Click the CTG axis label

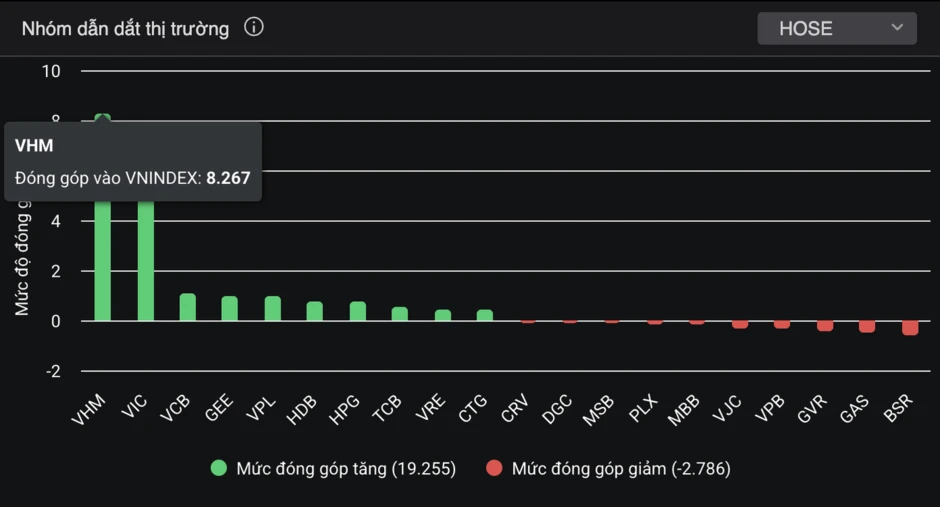coord(472,409)
